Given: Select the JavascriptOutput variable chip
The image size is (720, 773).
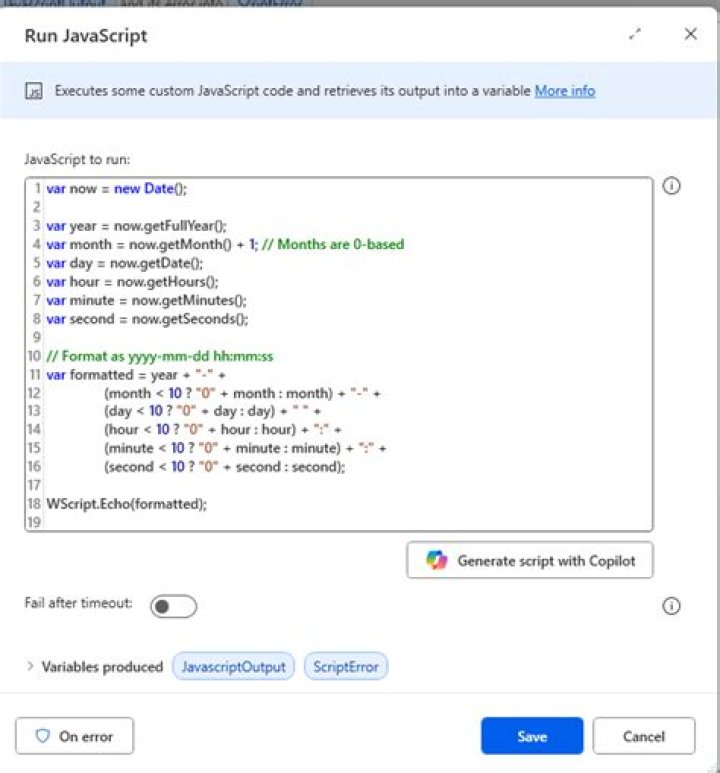Looking at the screenshot, I should tap(234, 667).
